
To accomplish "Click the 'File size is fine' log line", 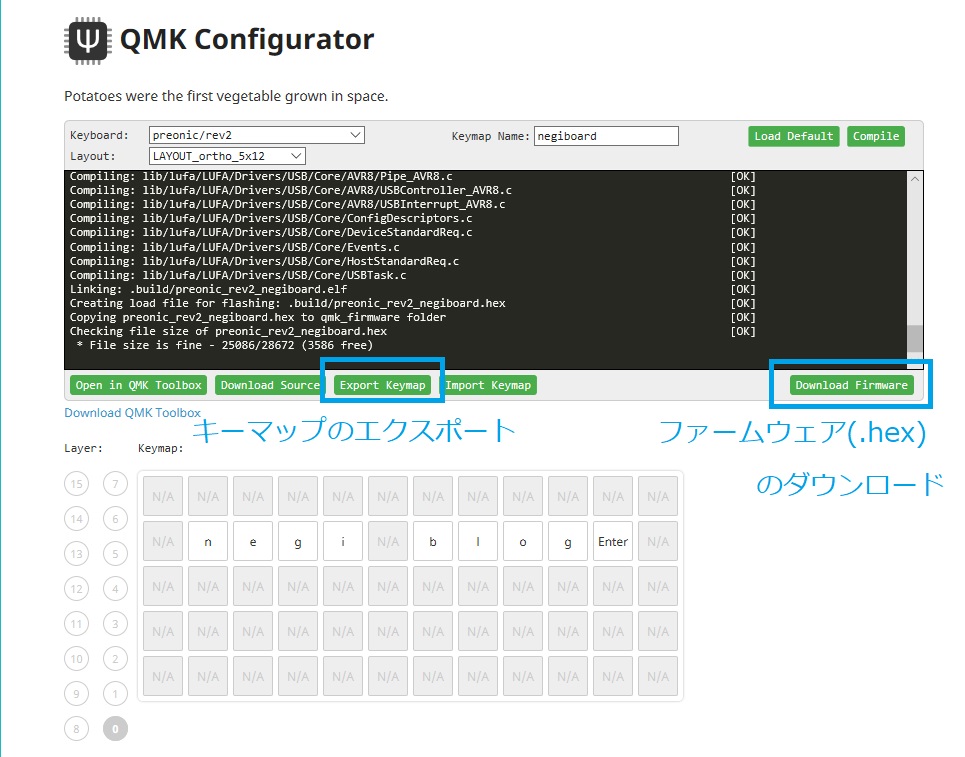I will click(x=225, y=345).
